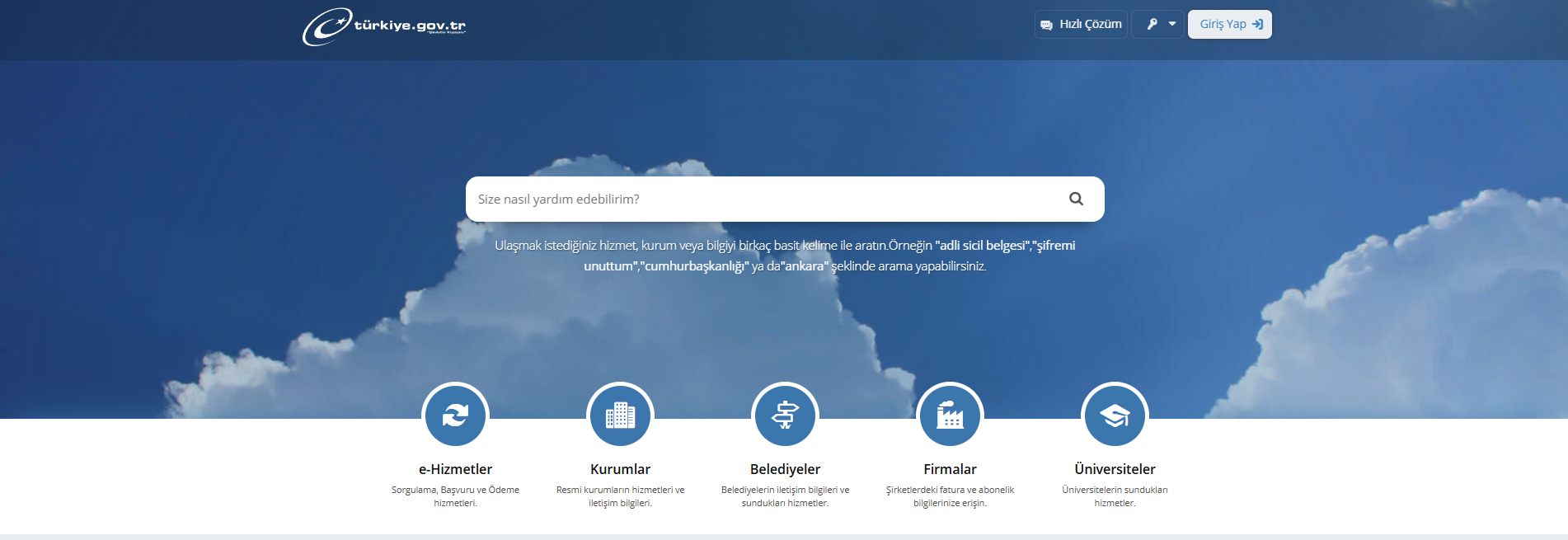This screenshot has width=1568, height=540.
Task: Click 'Resmi kurumların hizmetleri' description text
Action: point(620,496)
